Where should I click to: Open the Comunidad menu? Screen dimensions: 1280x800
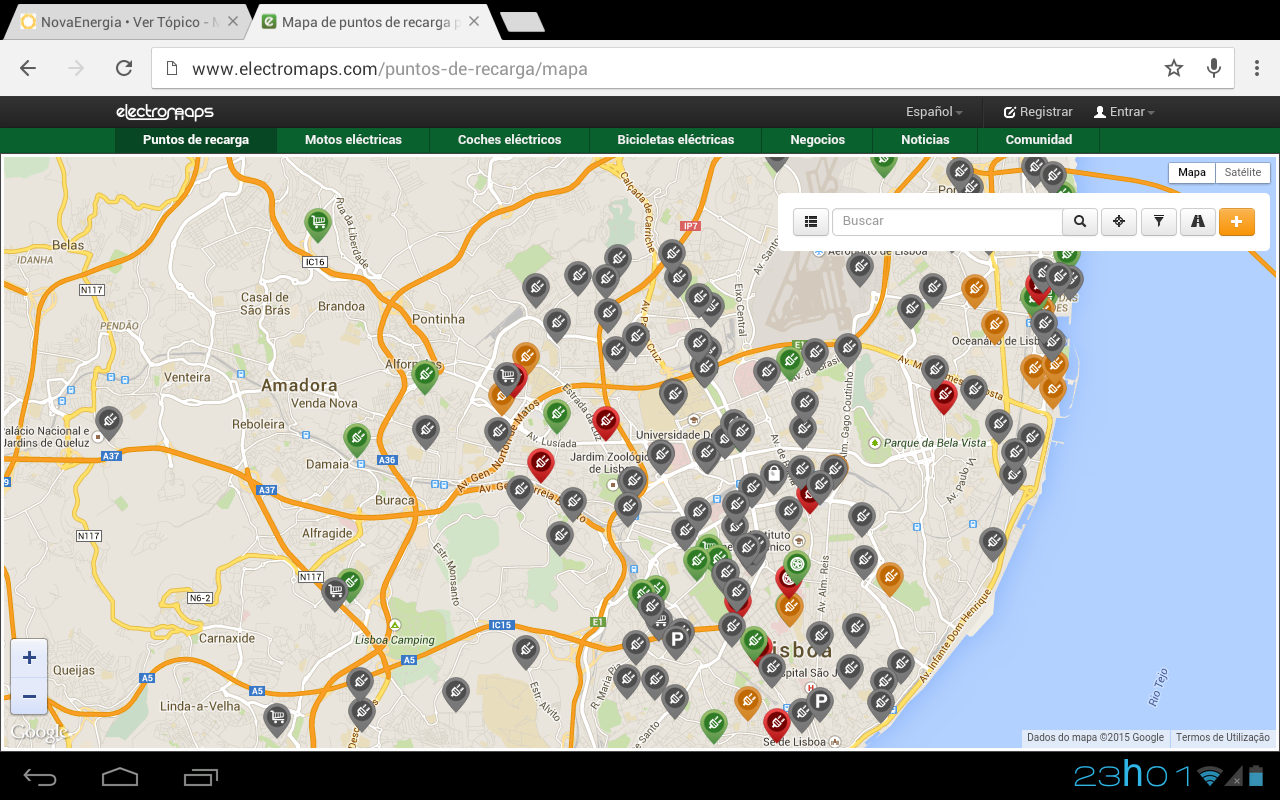pyautogui.click(x=1039, y=140)
